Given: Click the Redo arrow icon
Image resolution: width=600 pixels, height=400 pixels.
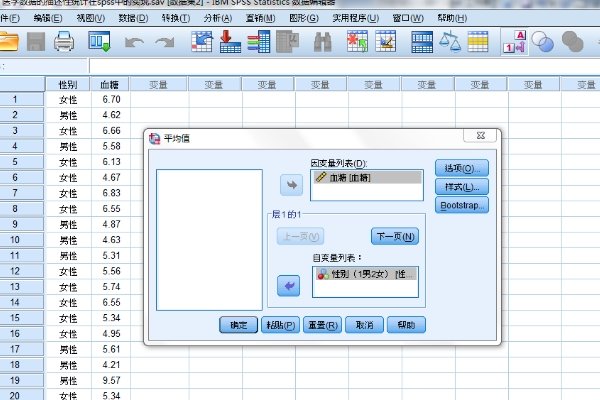Looking at the screenshot, I should point(165,42).
